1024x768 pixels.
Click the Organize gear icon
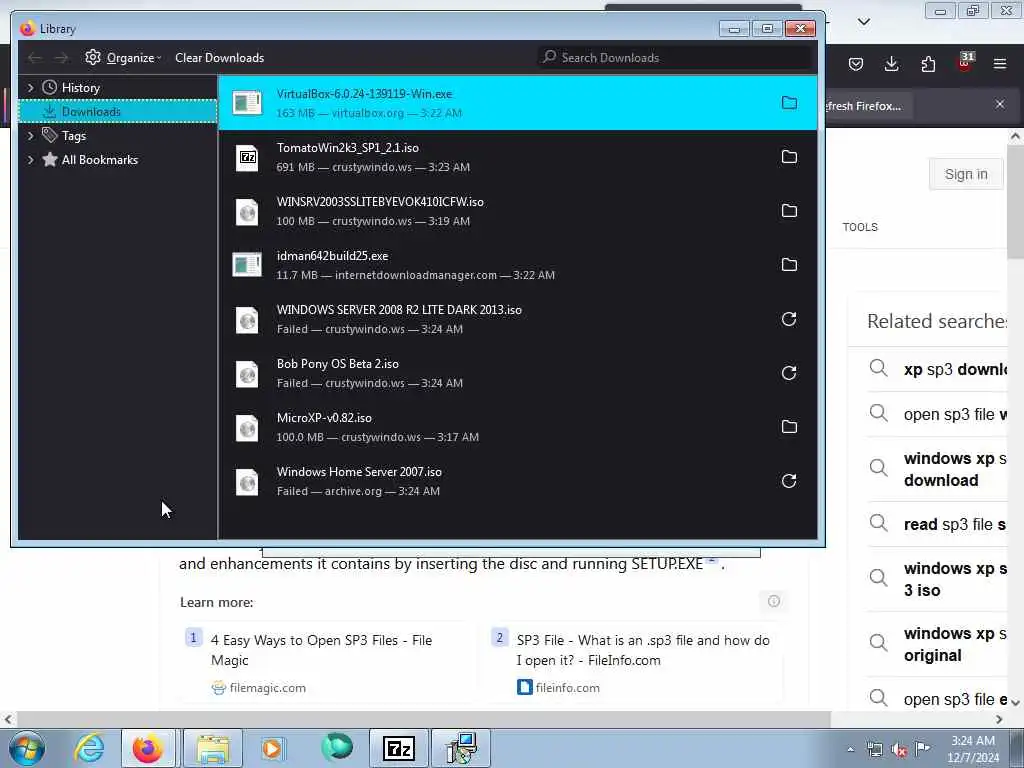click(93, 57)
